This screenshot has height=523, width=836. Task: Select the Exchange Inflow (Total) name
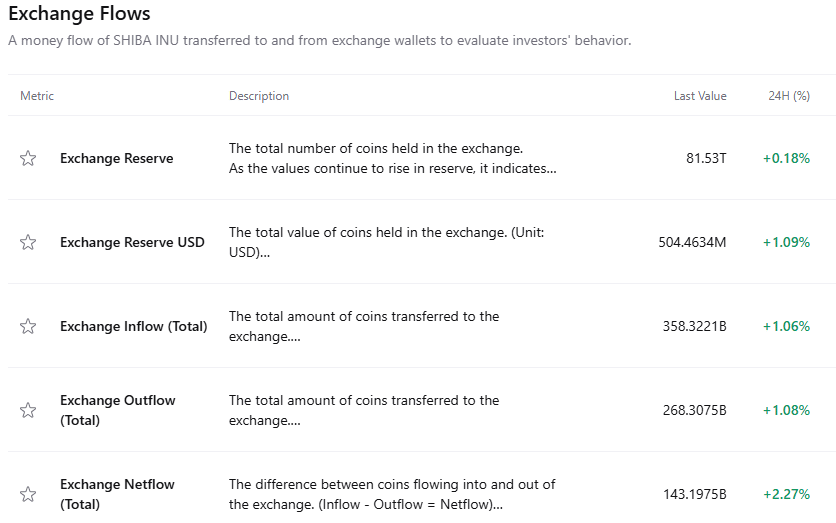[133, 326]
